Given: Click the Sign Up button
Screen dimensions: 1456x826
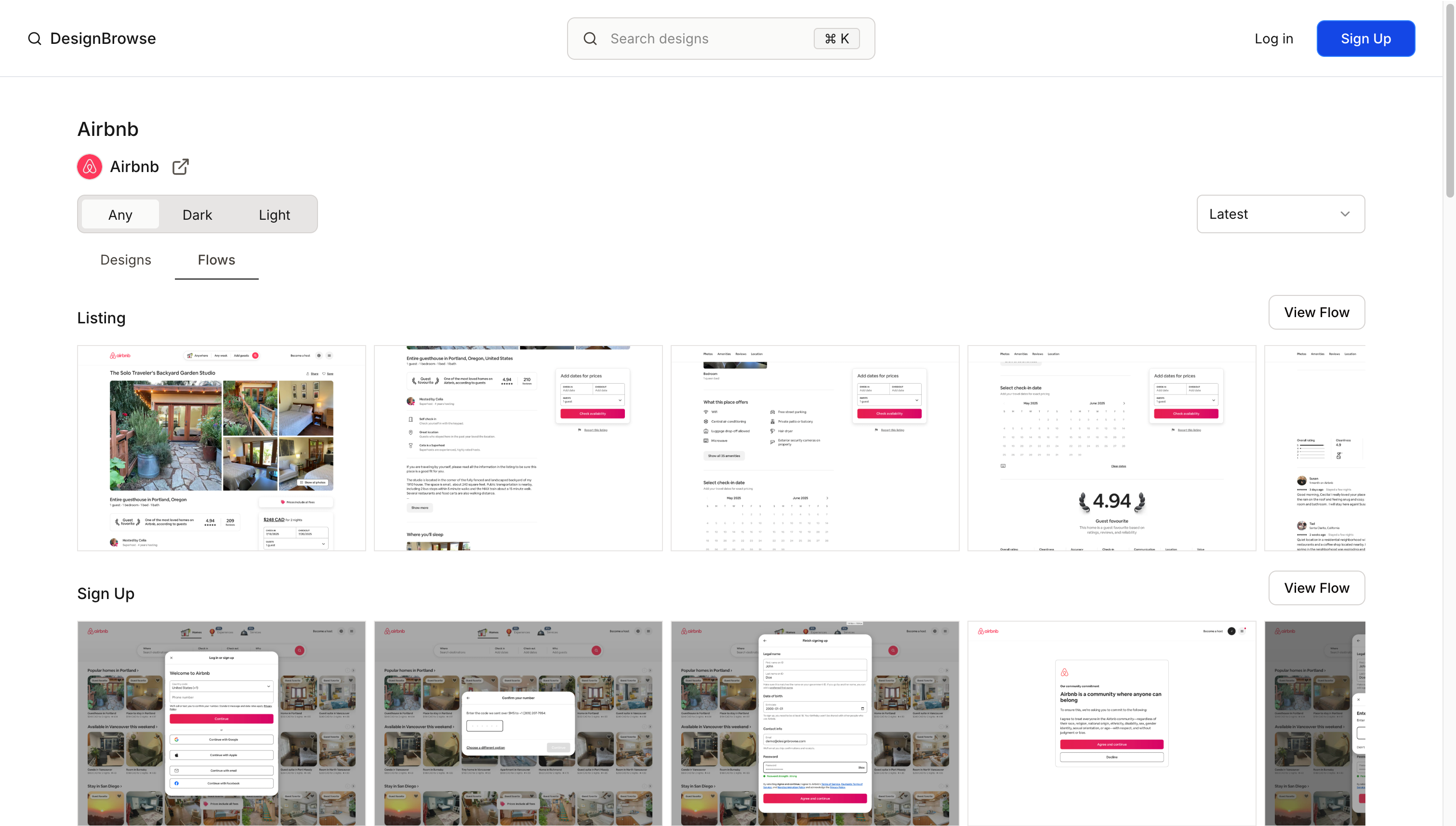Looking at the screenshot, I should tap(1366, 39).
